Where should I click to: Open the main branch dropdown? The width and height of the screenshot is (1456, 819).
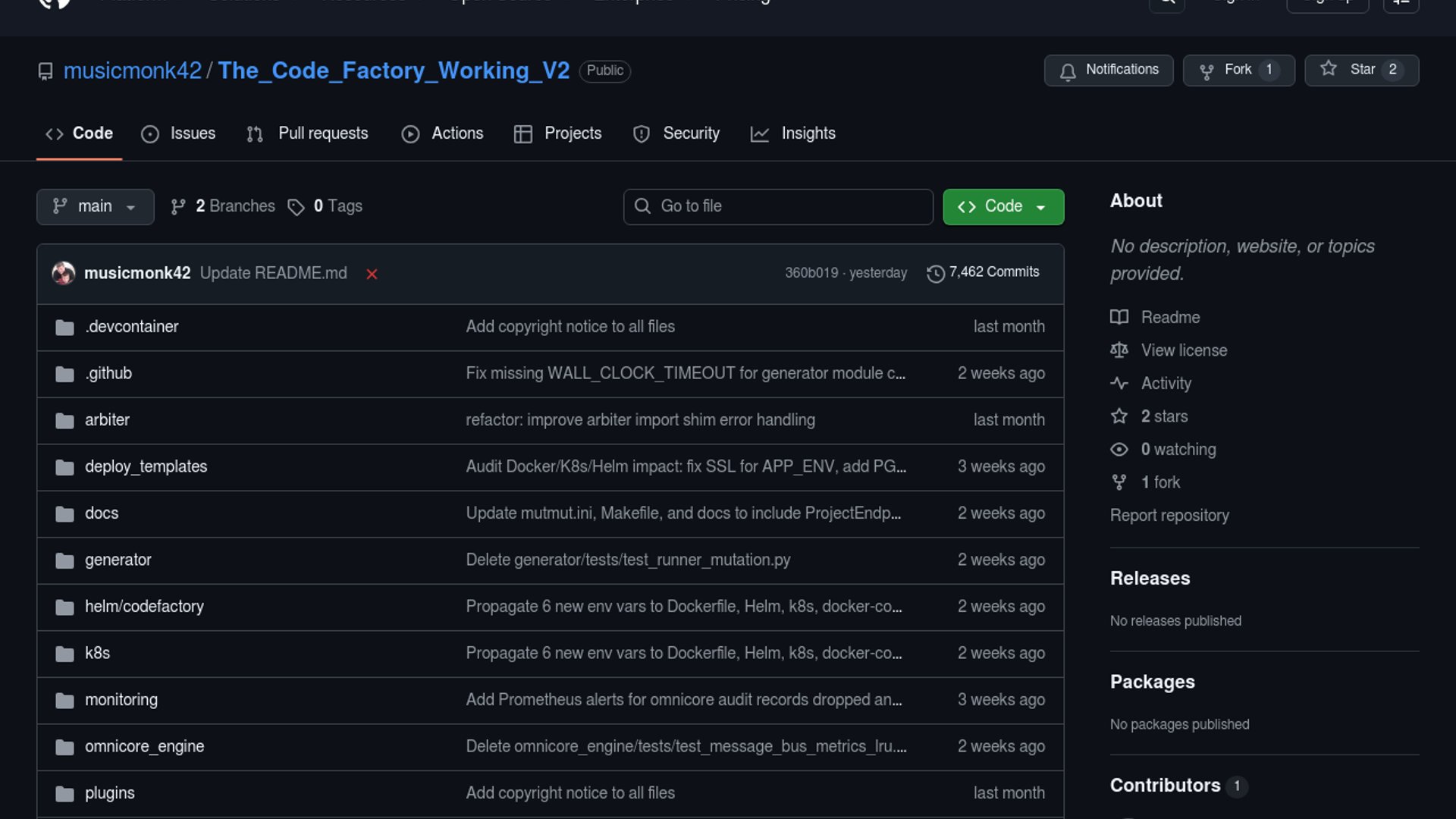[95, 206]
